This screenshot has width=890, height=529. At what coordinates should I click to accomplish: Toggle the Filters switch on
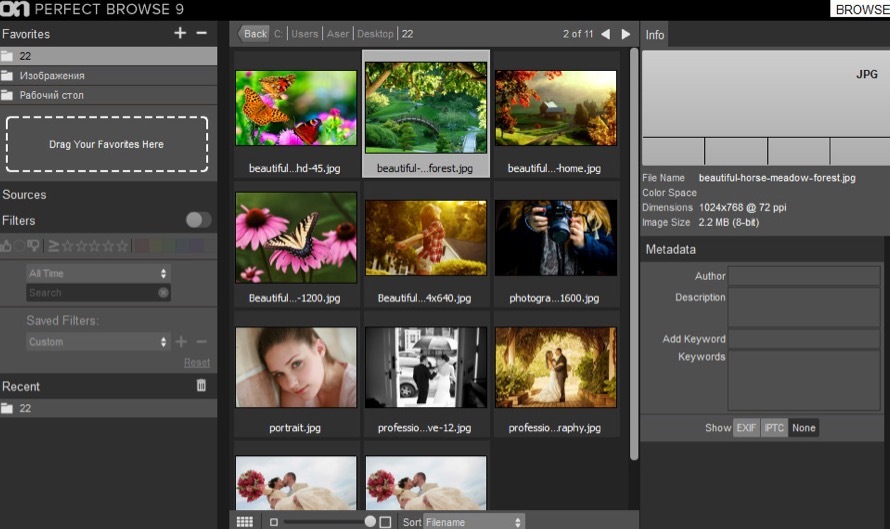[198, 220]
